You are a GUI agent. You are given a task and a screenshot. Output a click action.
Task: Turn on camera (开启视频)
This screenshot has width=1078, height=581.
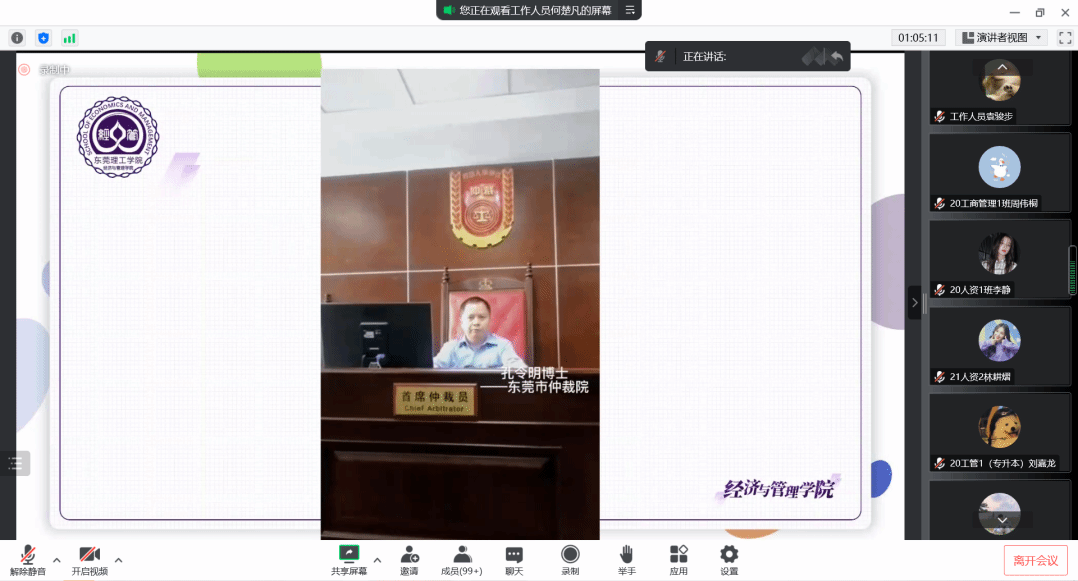89,560
